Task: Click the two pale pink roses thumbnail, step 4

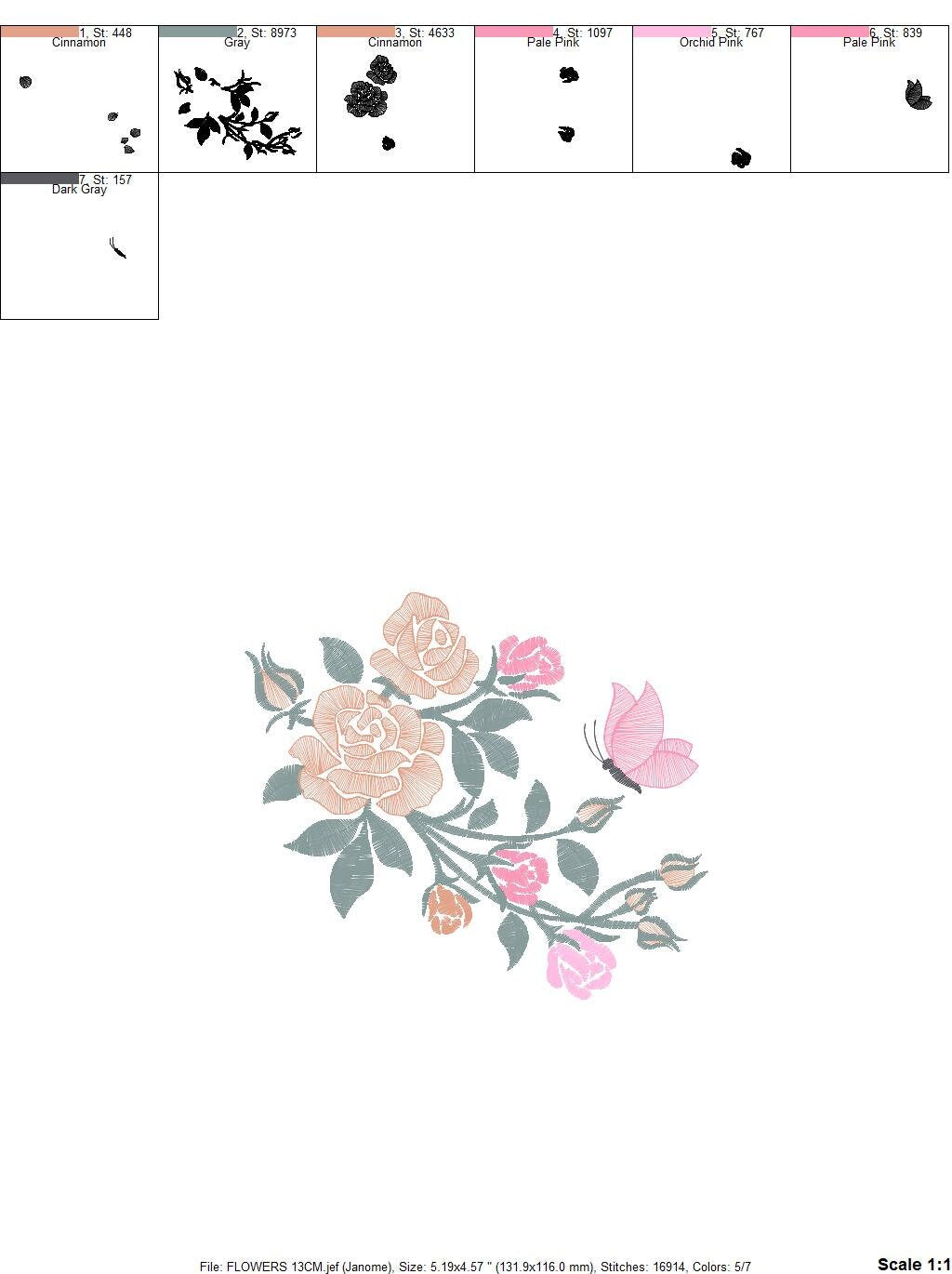Action: pos(567,104)
